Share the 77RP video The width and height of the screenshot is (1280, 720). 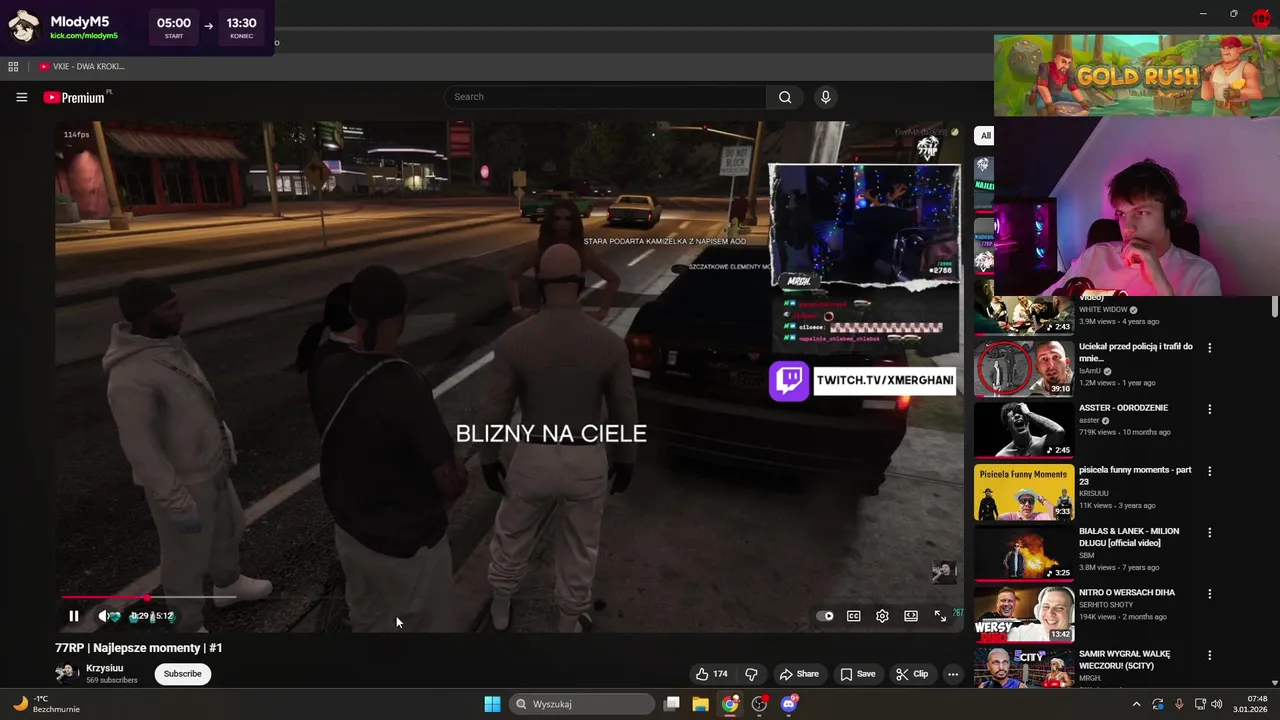[x=799, y=674]
